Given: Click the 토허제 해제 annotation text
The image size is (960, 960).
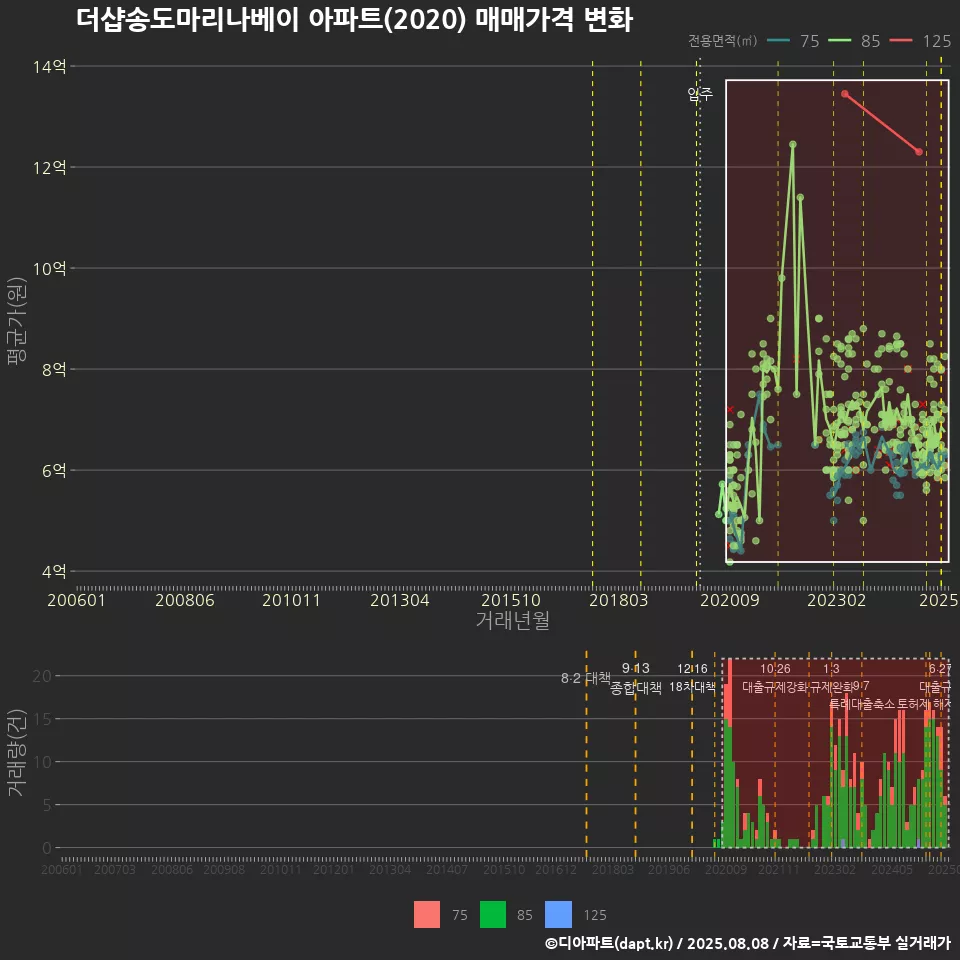Looking at the screenshot, I should click(924, 704).
